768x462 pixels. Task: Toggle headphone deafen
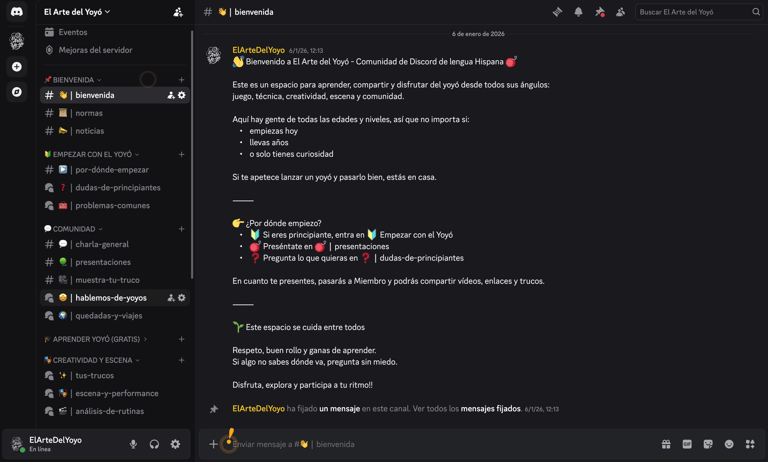click(154, 444)
